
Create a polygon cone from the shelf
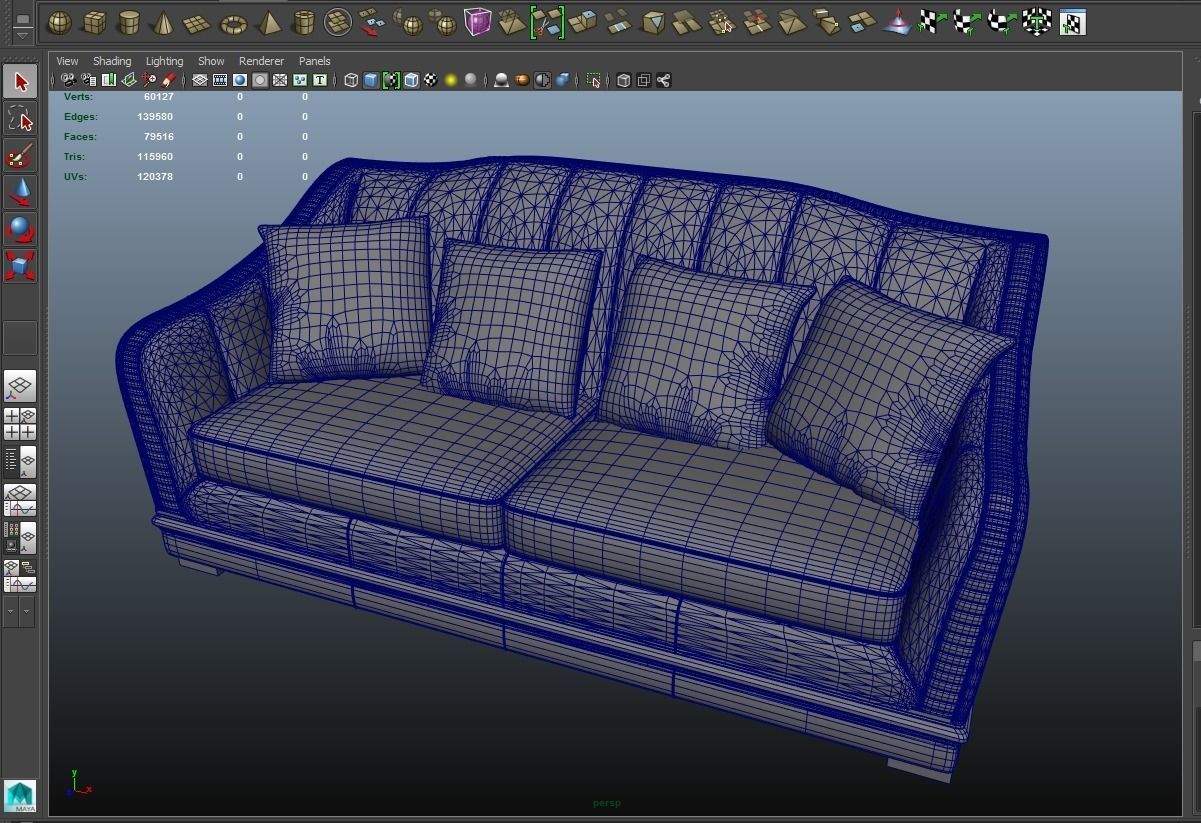click(164, 22)
